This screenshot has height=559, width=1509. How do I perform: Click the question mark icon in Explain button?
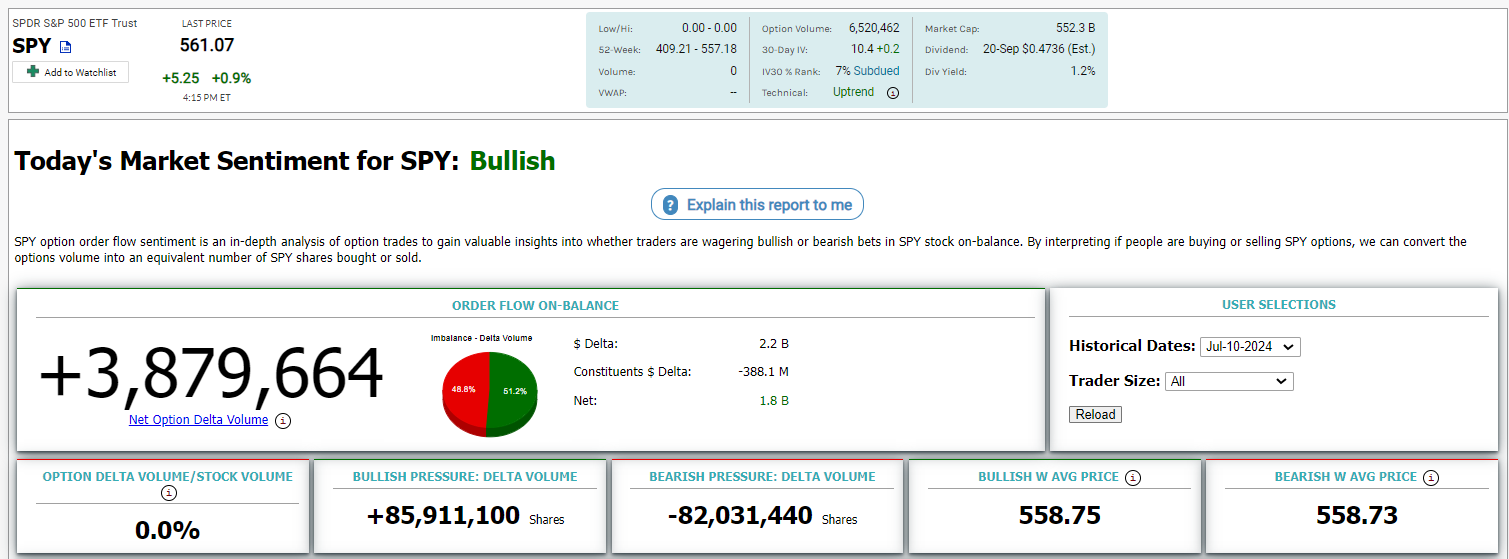[670, 205]
